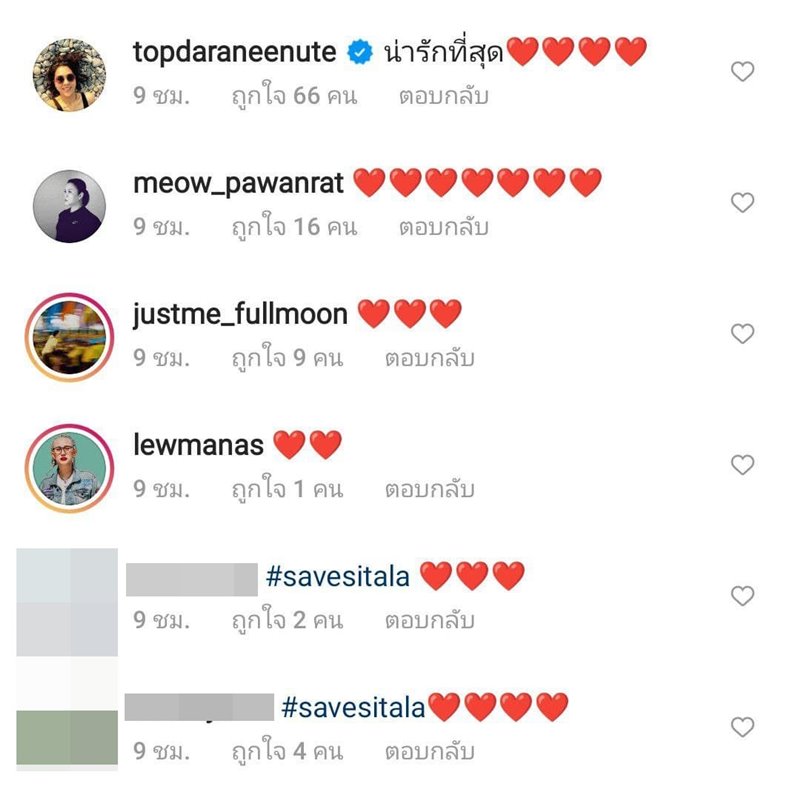This screenshot has height=803, width=800.
Task: Tap heart icon beside justme_fullmoon comment
Action: click(x=742, y=333)
